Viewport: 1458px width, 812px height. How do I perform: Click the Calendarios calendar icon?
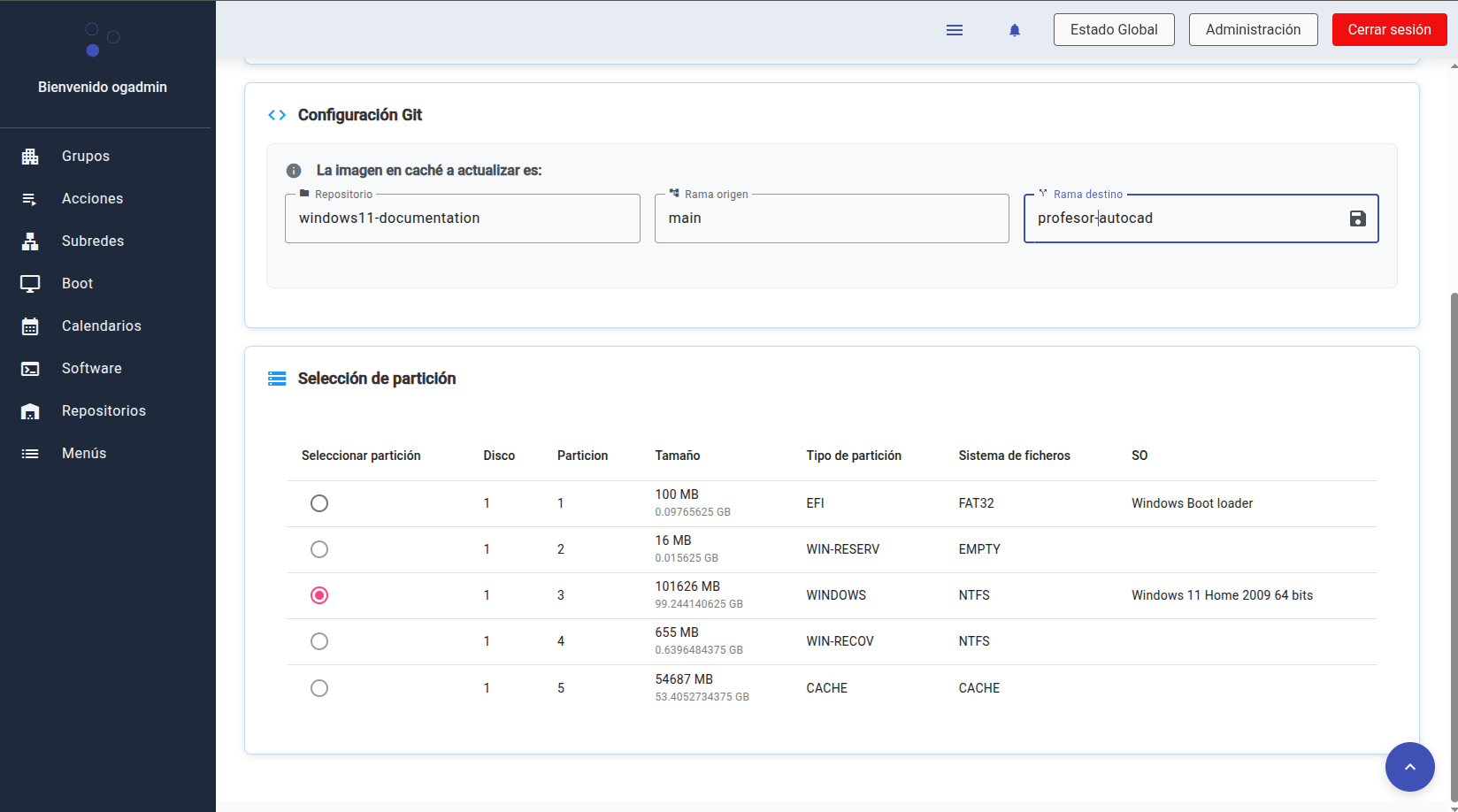(30, 326)
